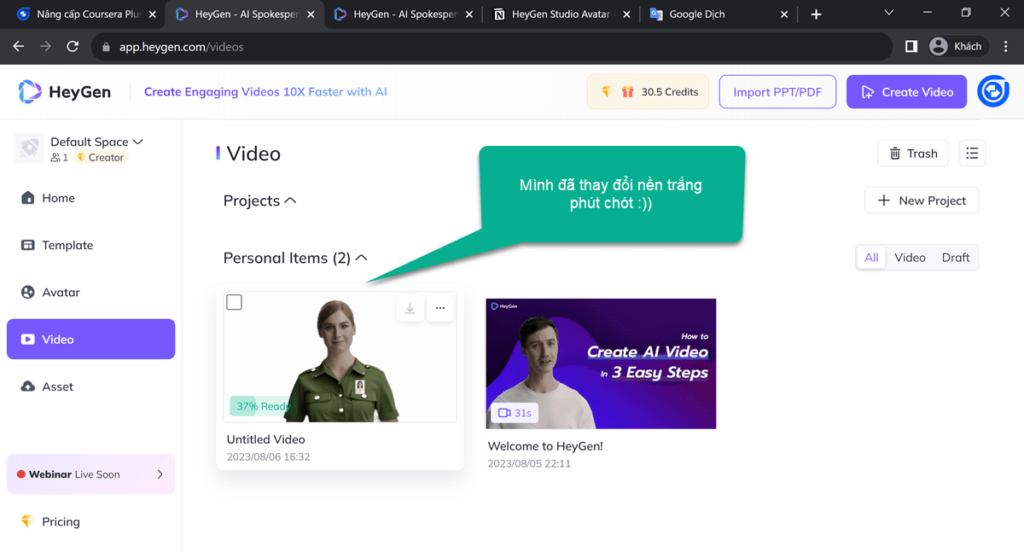This screenshot has height=552, width=1024.
Task: Click the Creator plan badge
Action: click(101, 157)
